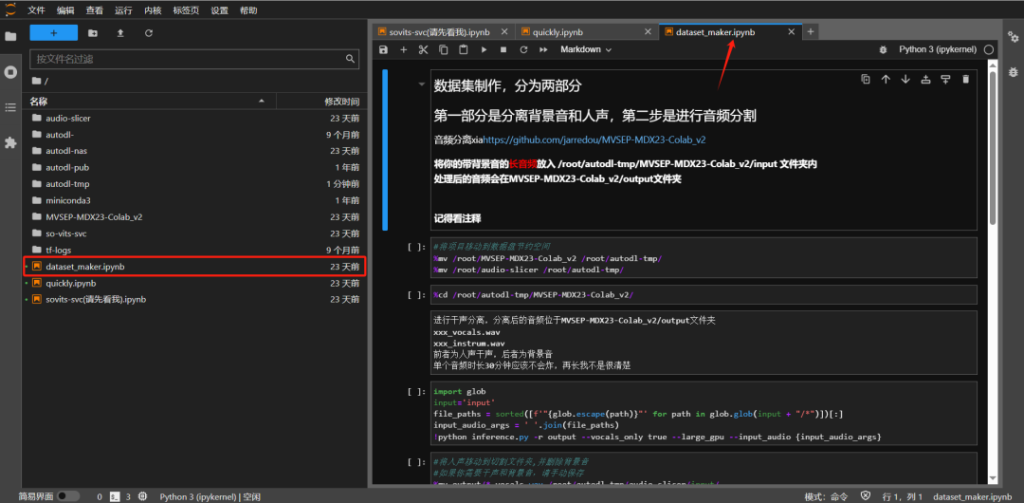1024x503 pixels.
Task: Upload files in the file browser
Action: (x=121, y=33)
